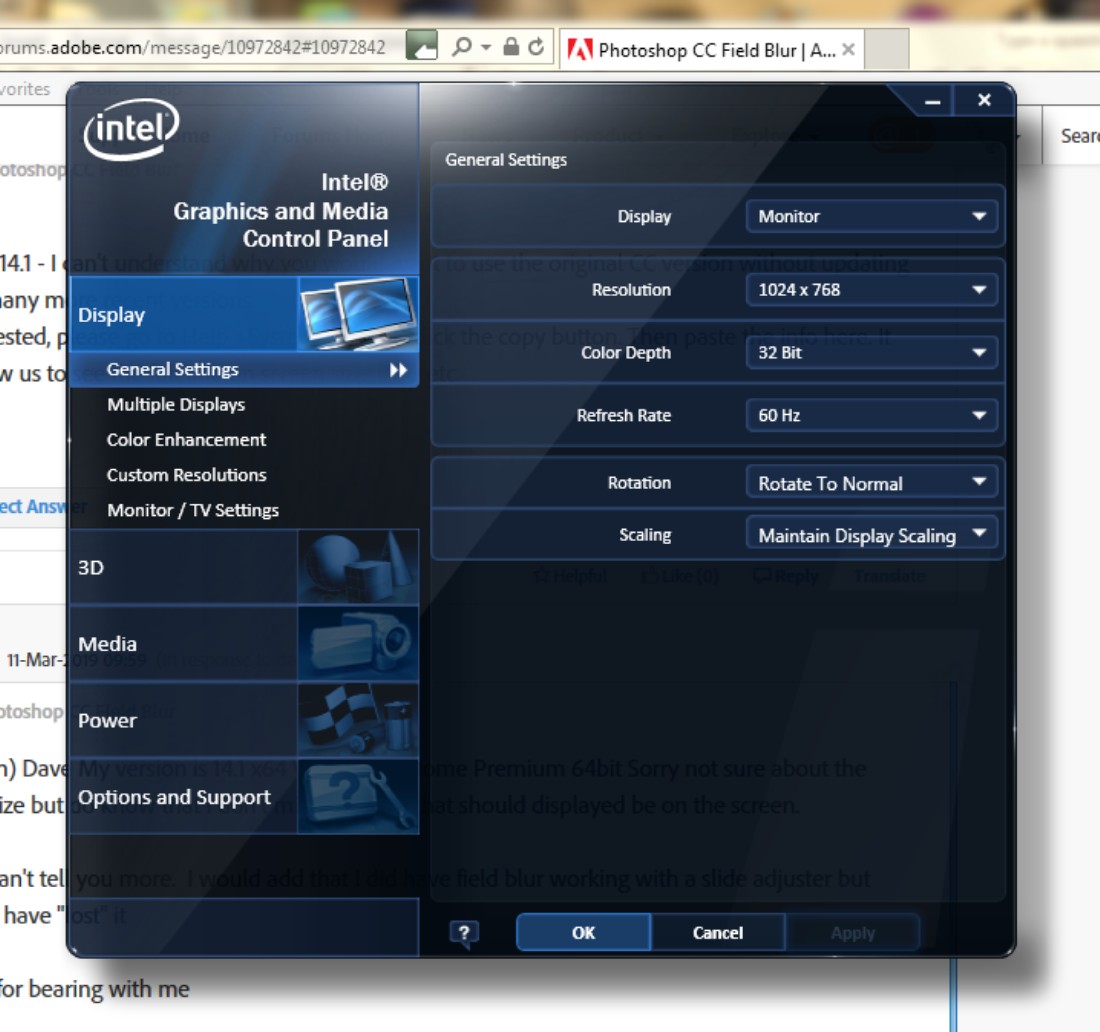Click the question mark help icon

coord(464,933)
